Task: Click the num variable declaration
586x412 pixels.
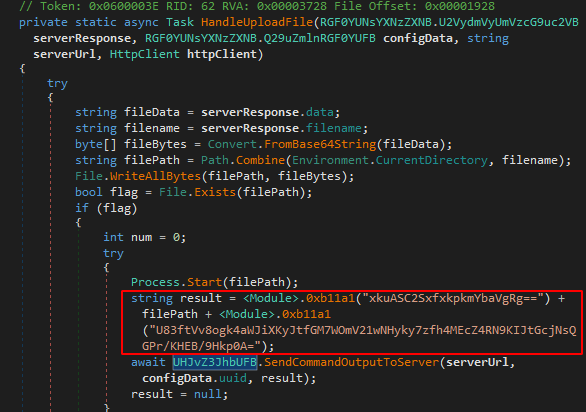Action: point(141,238)
